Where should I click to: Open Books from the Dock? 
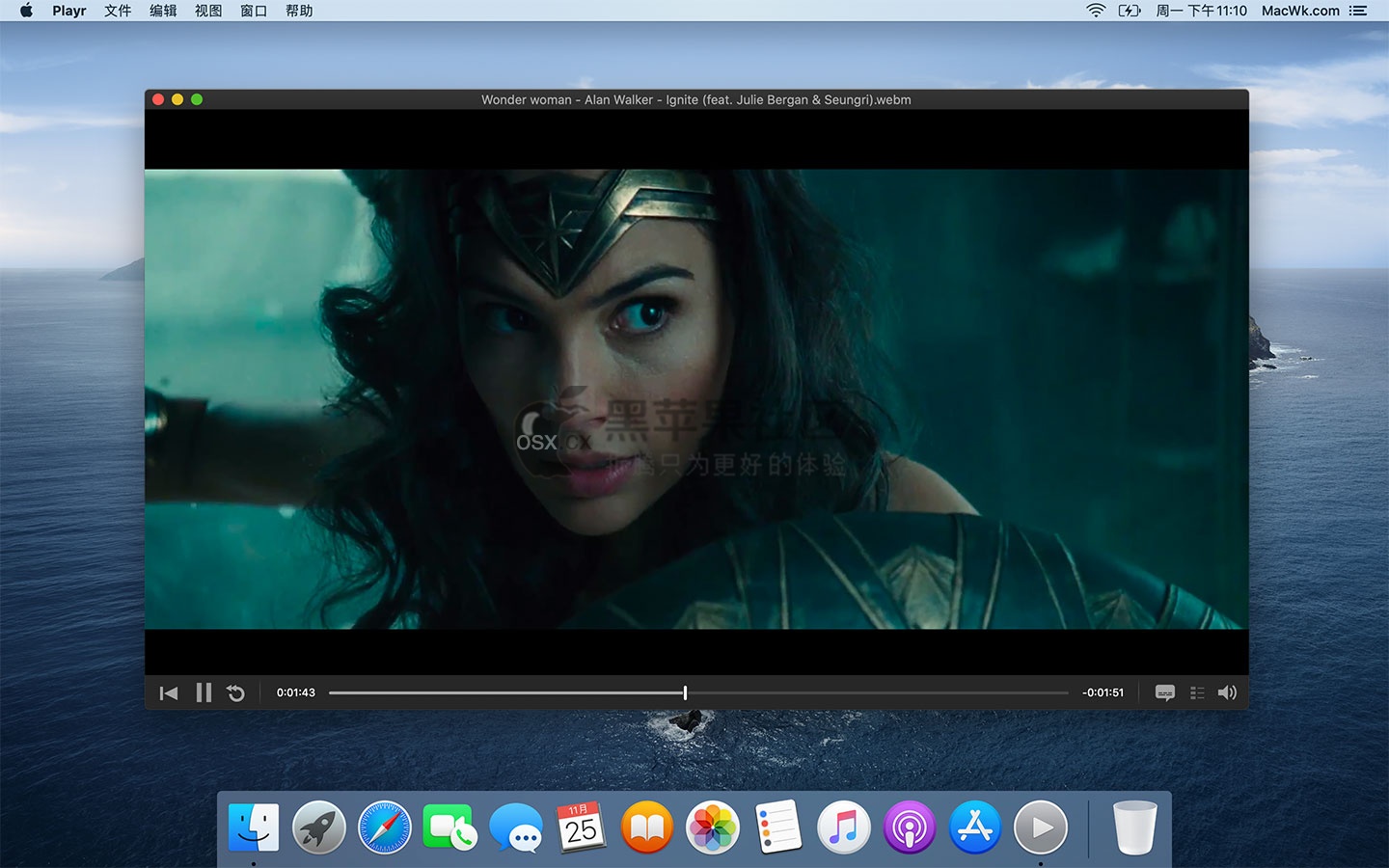click(x=647, y=827)
